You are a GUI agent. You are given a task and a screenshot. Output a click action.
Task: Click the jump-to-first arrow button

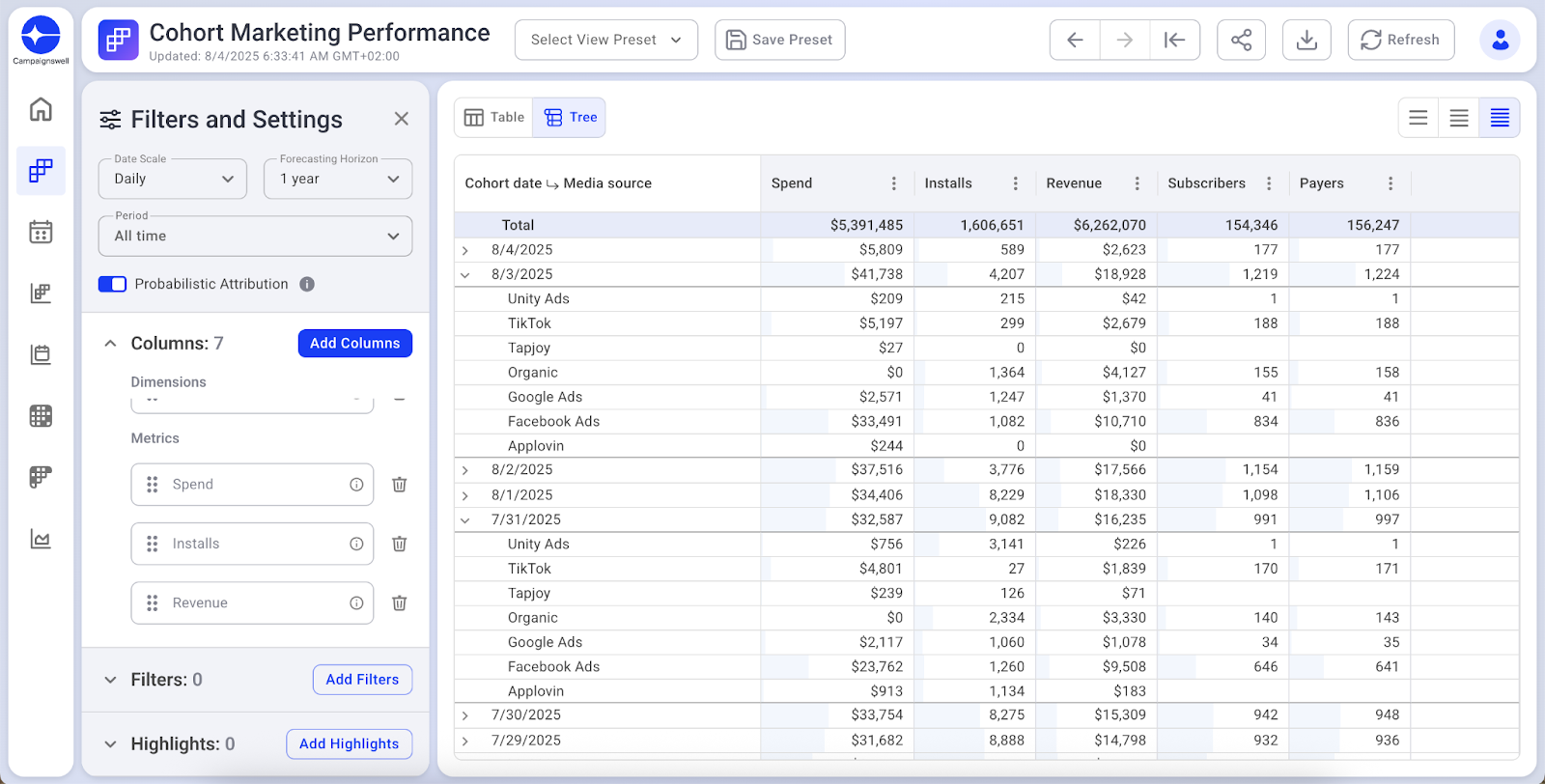click(x=1175, y=40)
